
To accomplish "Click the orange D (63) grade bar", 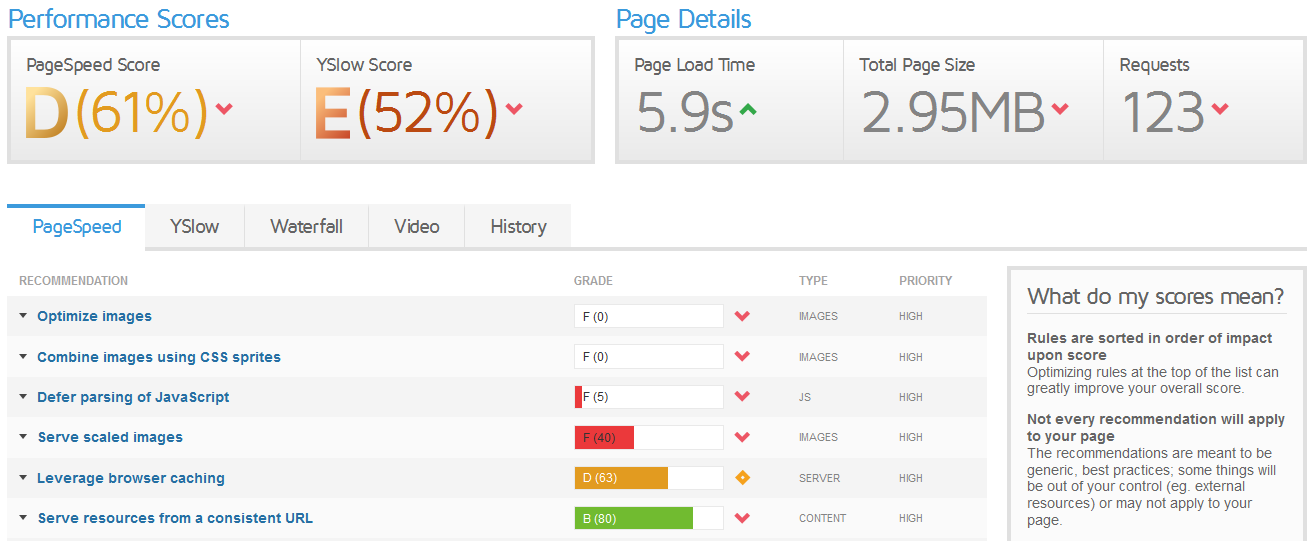I will (621, 478).
